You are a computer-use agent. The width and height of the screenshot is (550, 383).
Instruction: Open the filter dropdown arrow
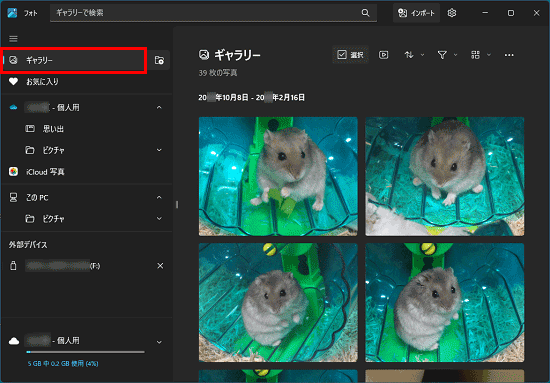(455, 55)
